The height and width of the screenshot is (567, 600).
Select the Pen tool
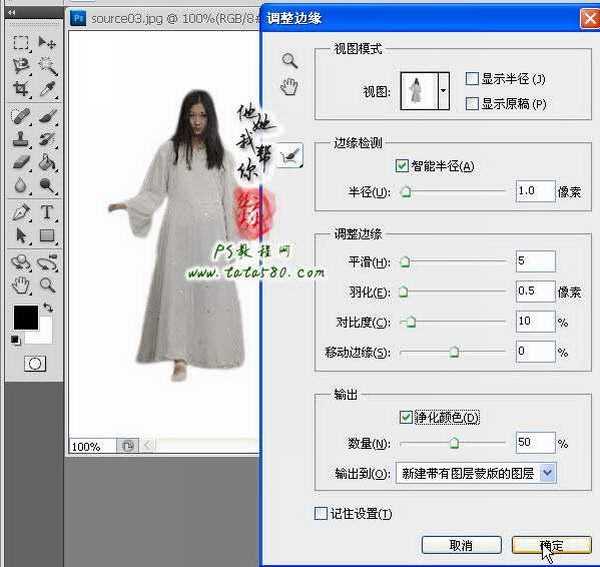(21, 212)
